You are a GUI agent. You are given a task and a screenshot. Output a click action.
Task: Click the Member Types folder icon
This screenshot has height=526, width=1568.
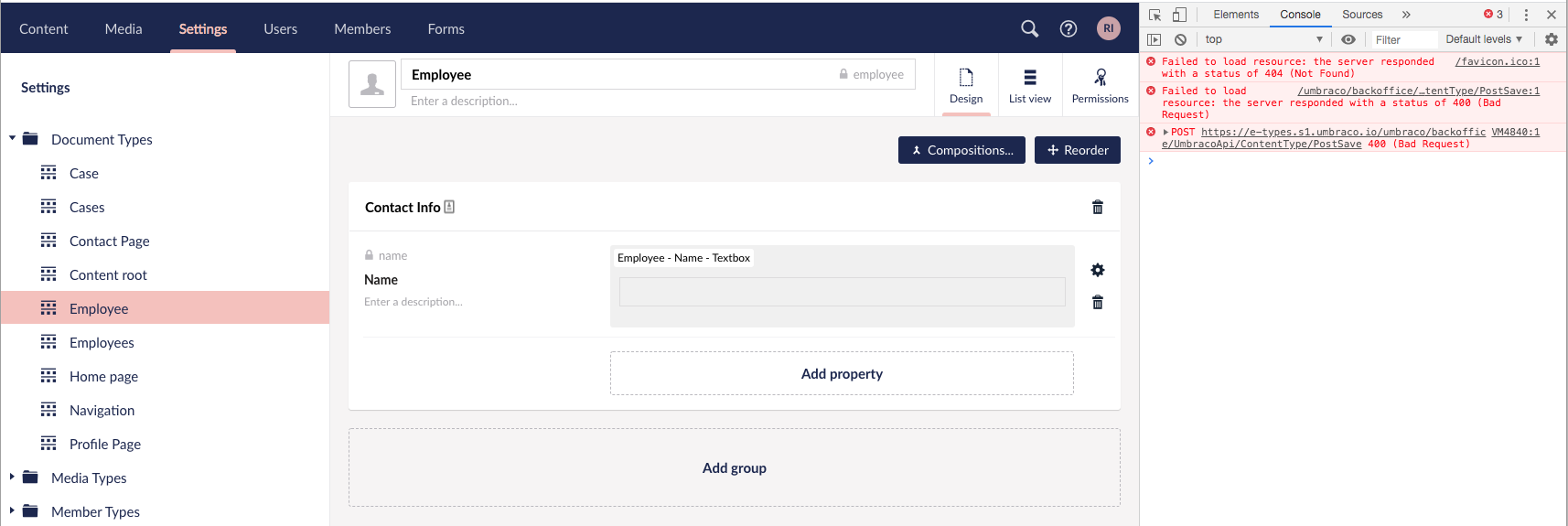pos(30,511)
